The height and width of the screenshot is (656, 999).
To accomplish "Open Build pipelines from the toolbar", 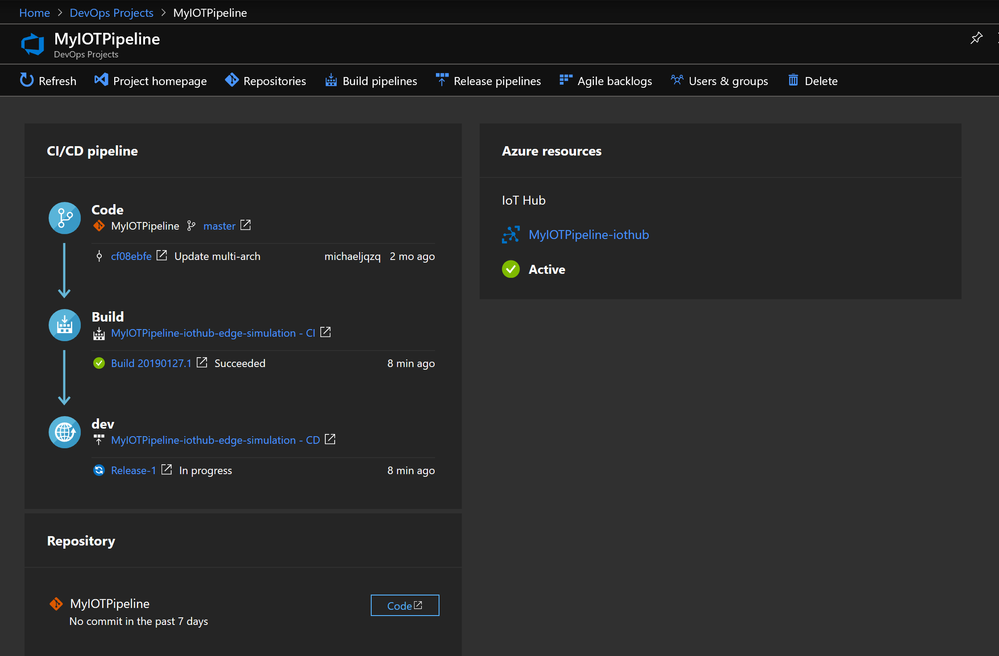I will tap(371, 81).
